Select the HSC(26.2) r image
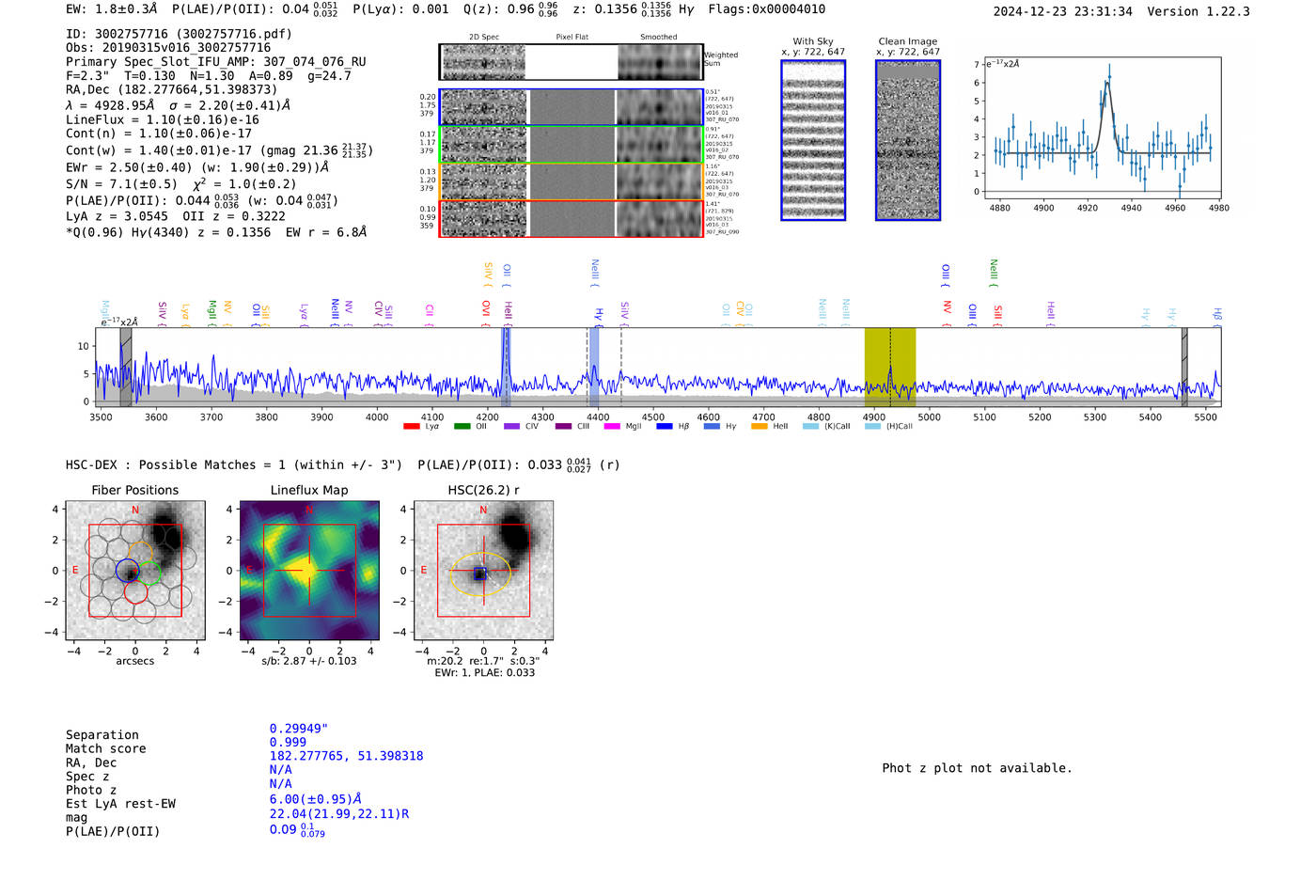This screenshot has height=896, width=1316. point(483,571)
